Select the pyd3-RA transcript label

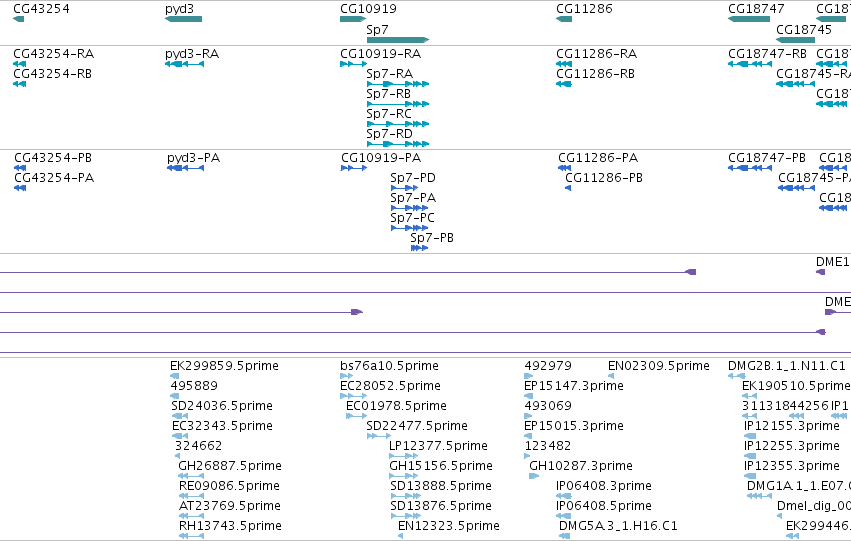(192, 54)
